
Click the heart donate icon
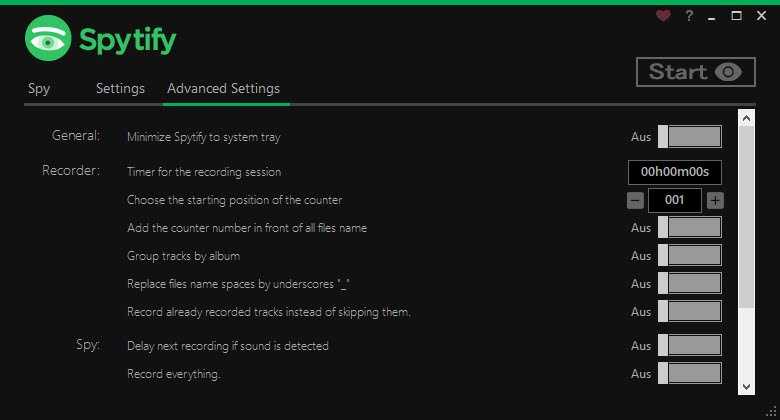pos(663,16)
